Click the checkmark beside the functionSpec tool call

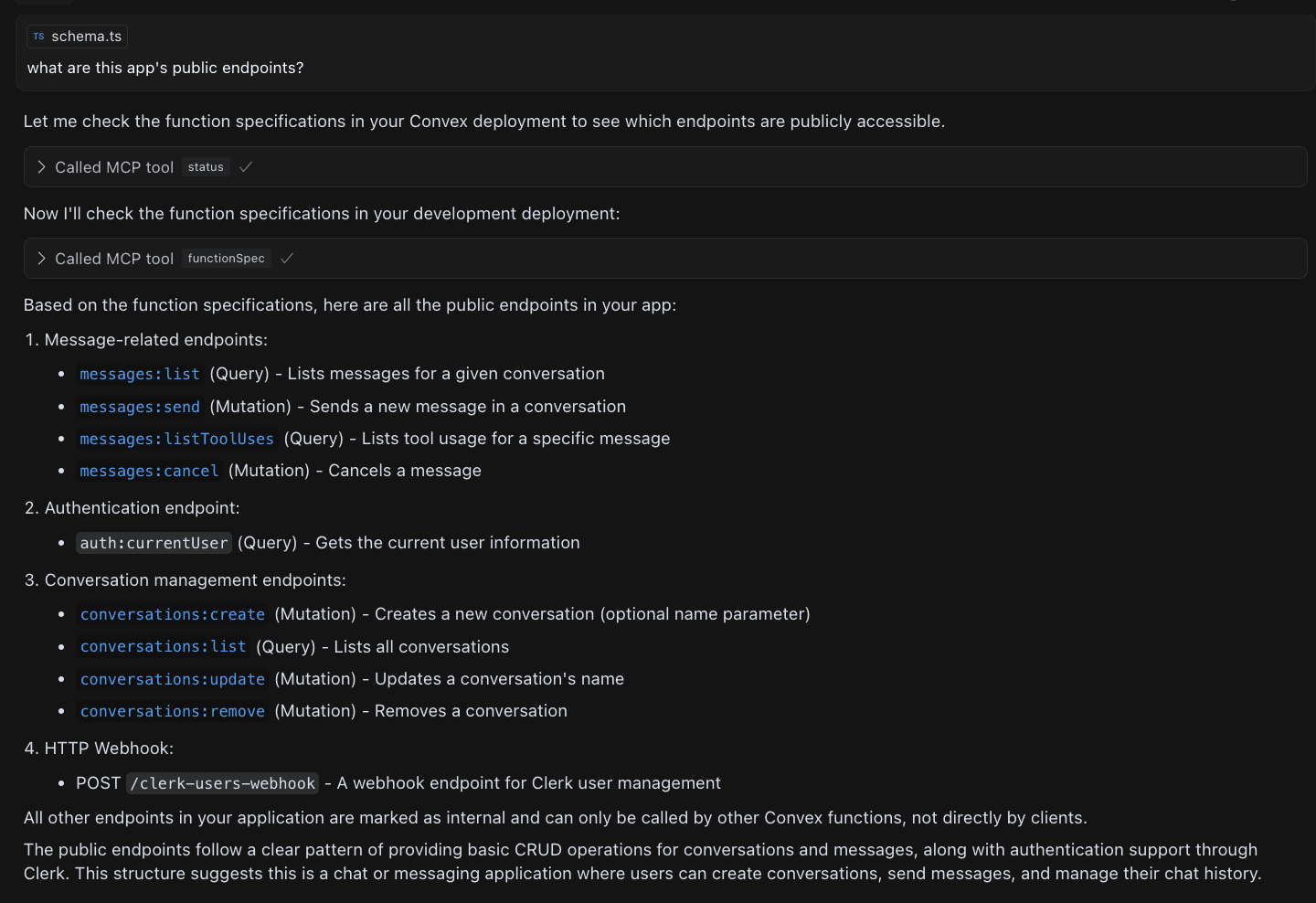(287, 259)
